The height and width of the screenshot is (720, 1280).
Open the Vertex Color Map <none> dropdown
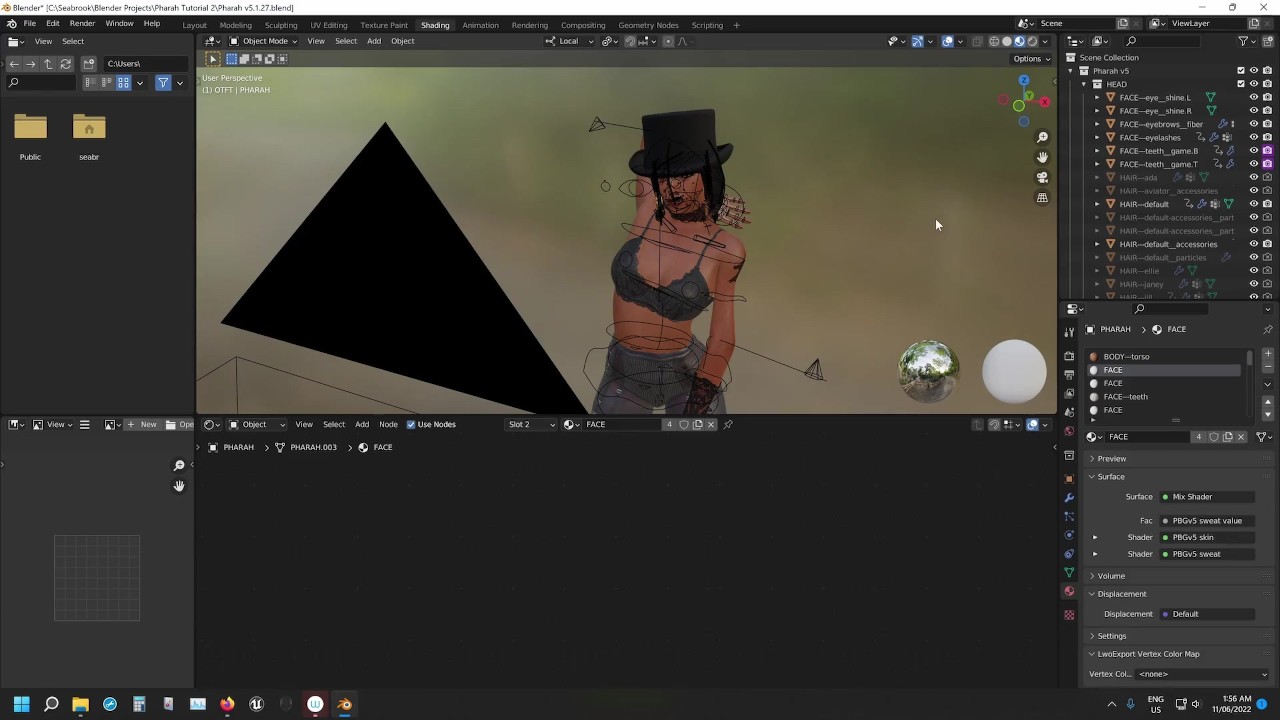(1203, 674)
